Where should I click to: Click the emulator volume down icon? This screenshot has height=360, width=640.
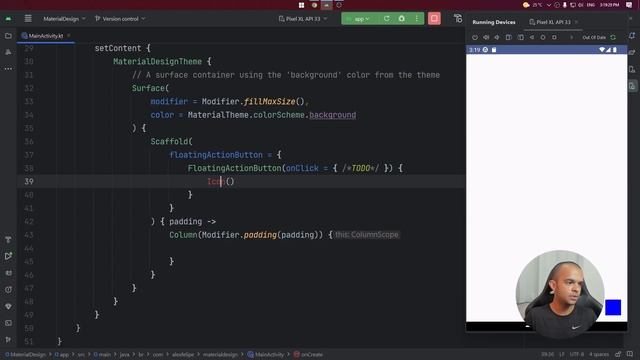tap(497, 37)
